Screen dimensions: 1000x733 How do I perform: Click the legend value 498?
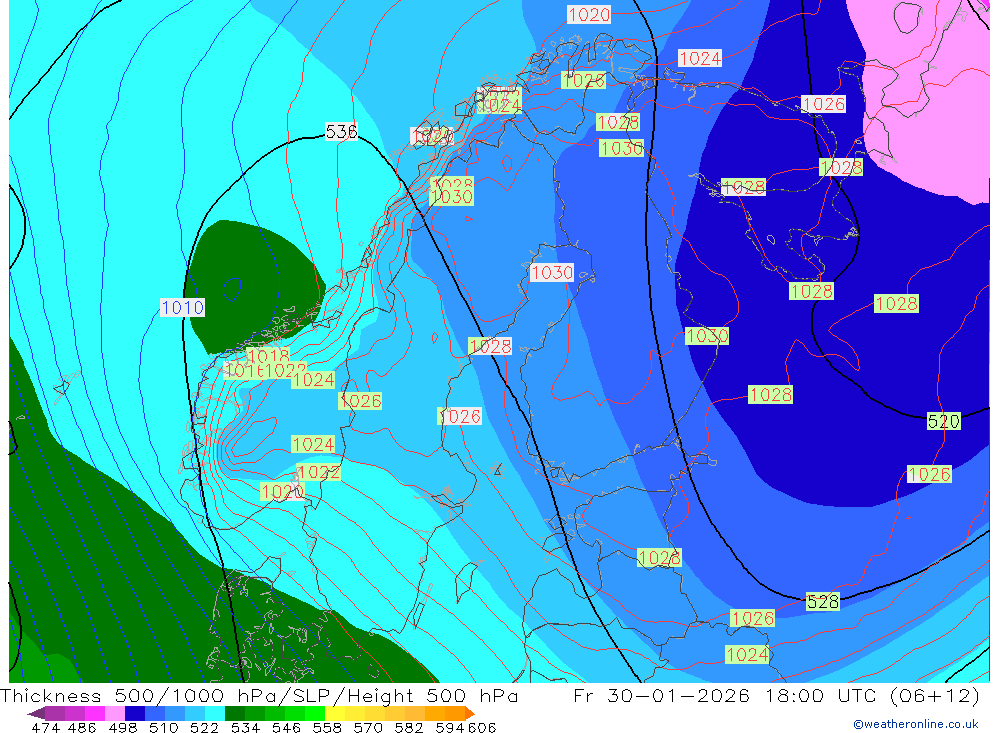(x=123, y=727)
